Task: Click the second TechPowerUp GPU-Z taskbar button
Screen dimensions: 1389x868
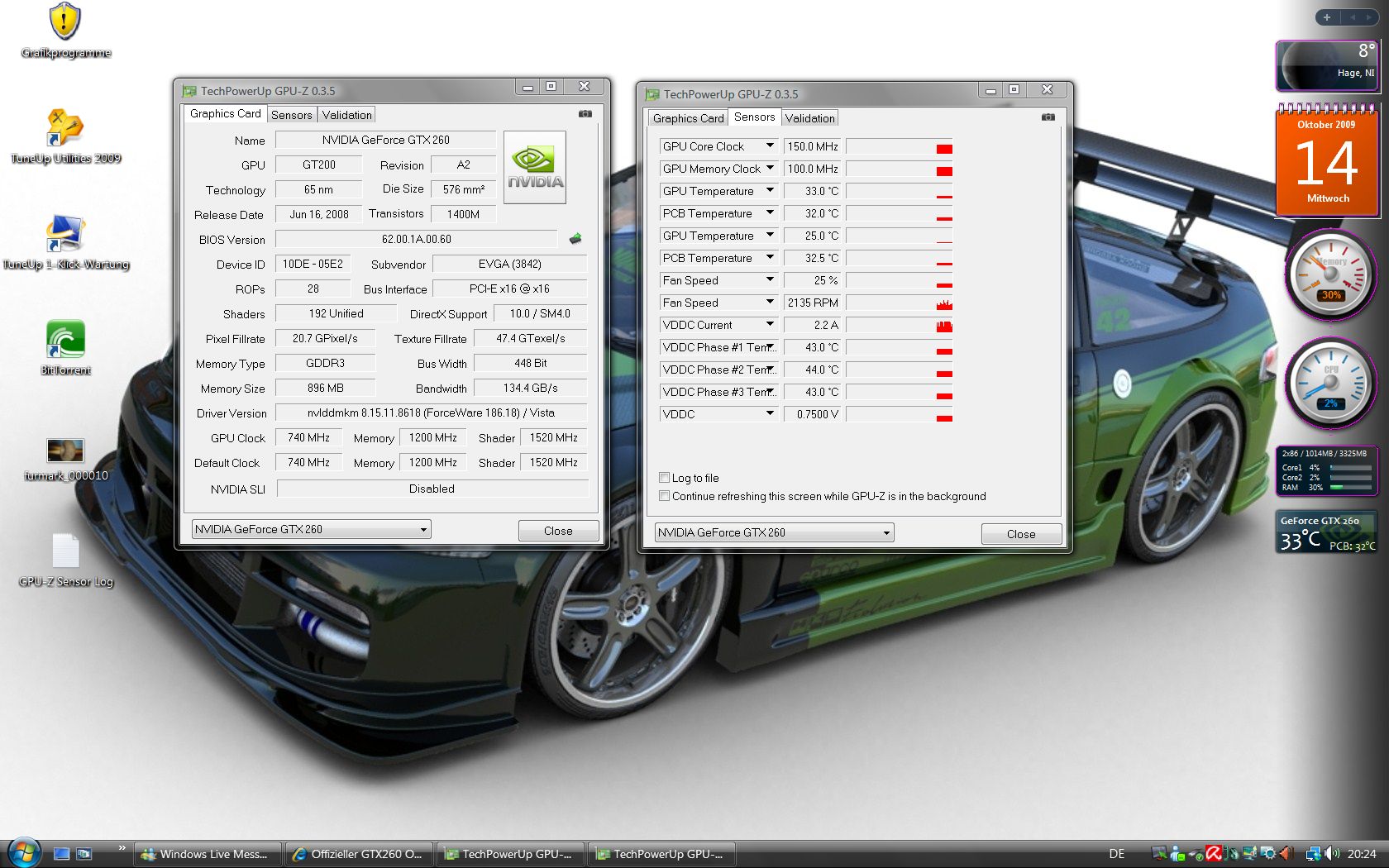Action: click(x=661, y=854)
